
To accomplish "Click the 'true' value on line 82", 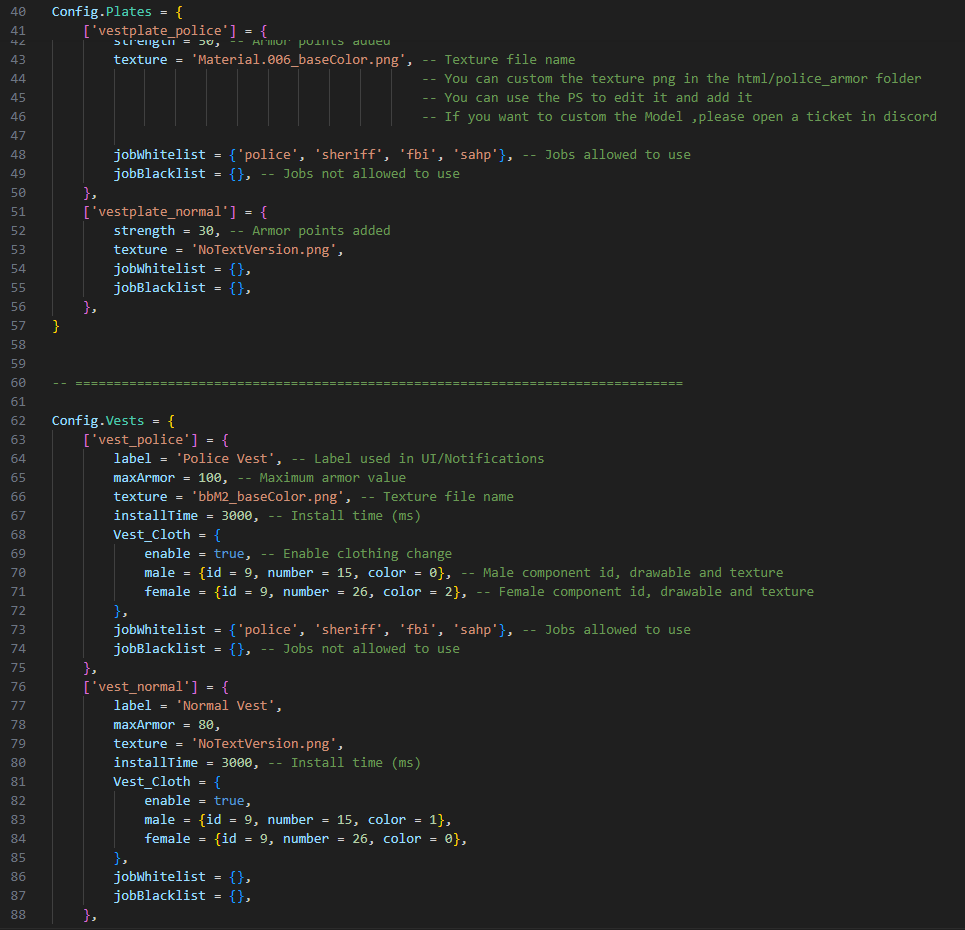I will pos(229,801).
